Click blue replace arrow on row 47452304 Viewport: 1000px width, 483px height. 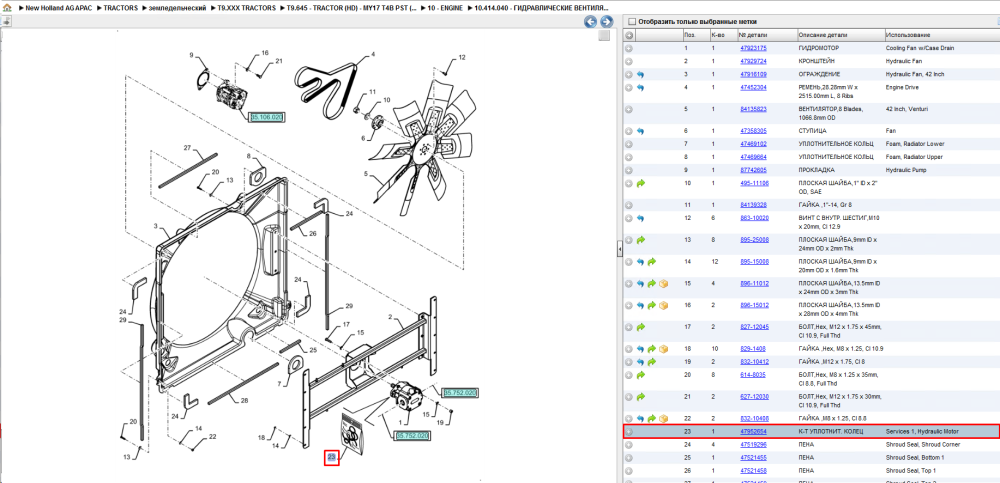point(640,87)
